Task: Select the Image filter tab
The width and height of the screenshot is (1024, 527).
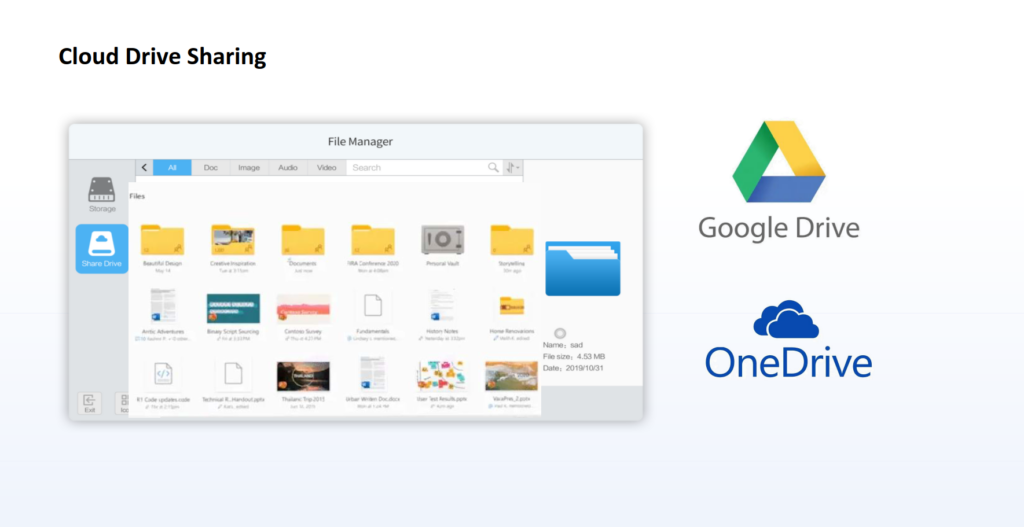Action: pyautogui.click(x=249, y=168)
